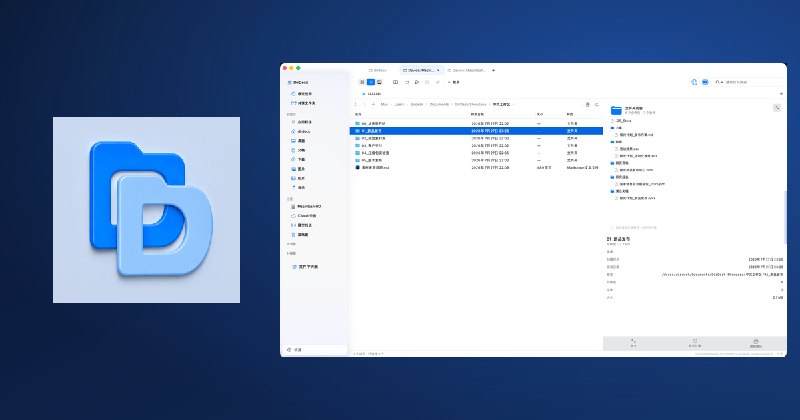Click the .DS_Store entry in preview list
Screen dimensions: 800x420
pyautogui.click(x=621, y=121)
